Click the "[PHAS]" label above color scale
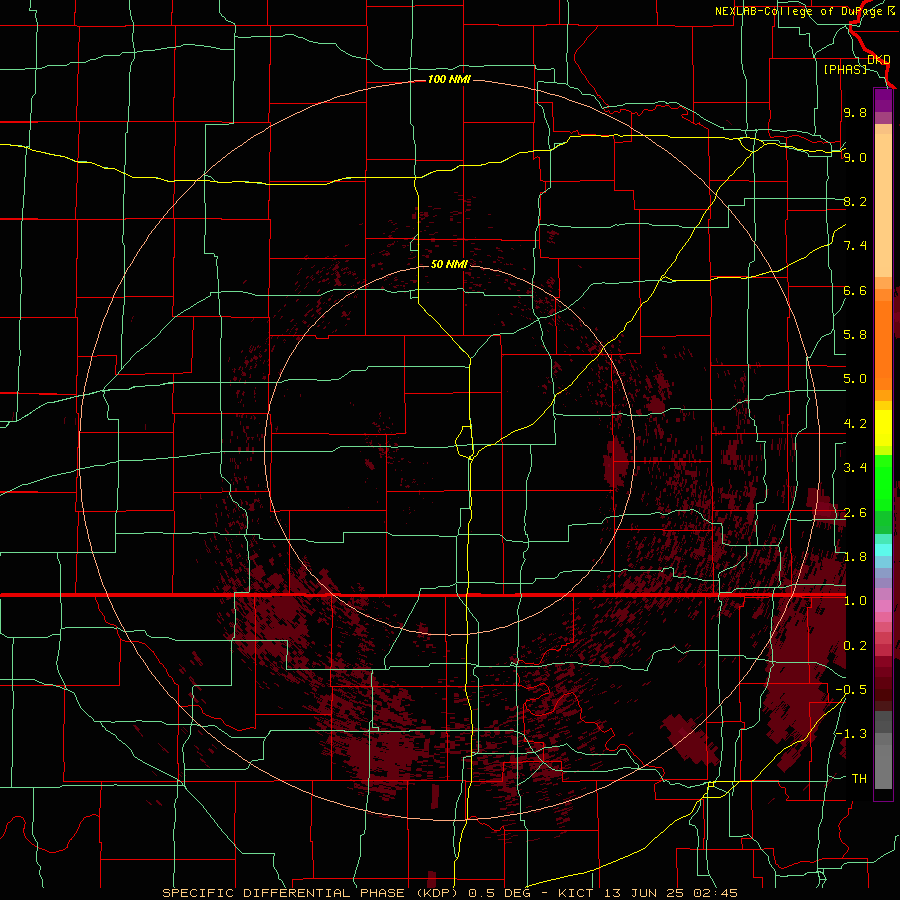This screenshot has height=900, width=900. (845, 69)
